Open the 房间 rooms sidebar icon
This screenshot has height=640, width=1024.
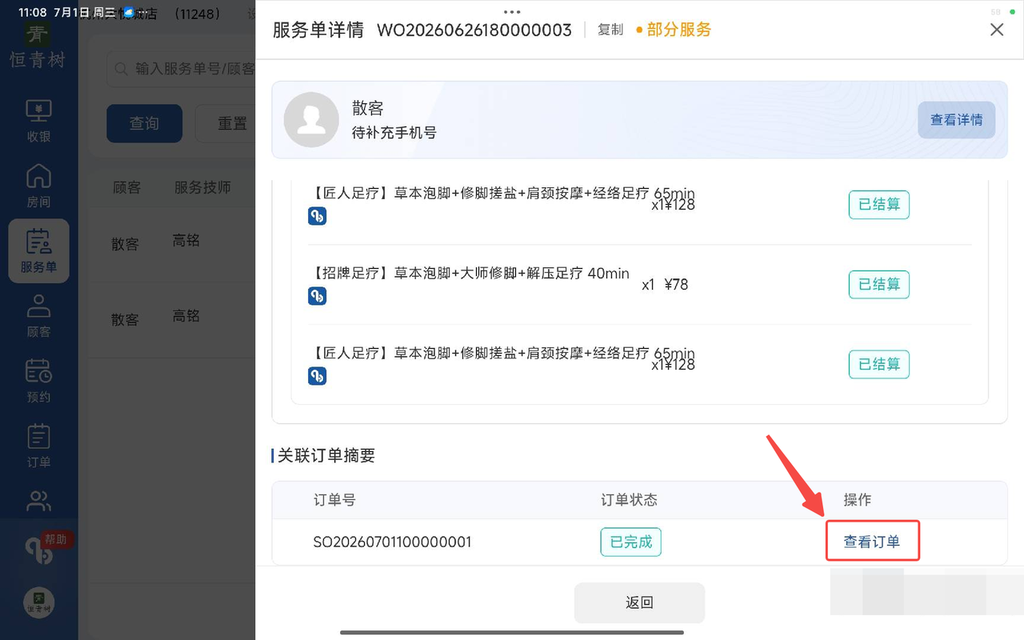(x=39, y=185)
